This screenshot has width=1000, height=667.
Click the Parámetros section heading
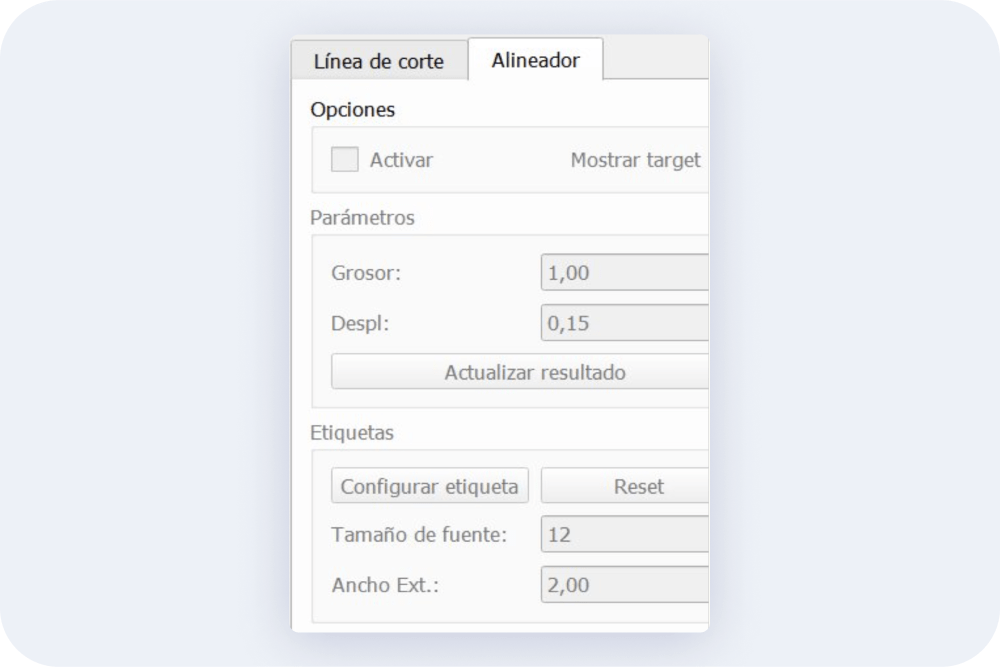[362, 217]
